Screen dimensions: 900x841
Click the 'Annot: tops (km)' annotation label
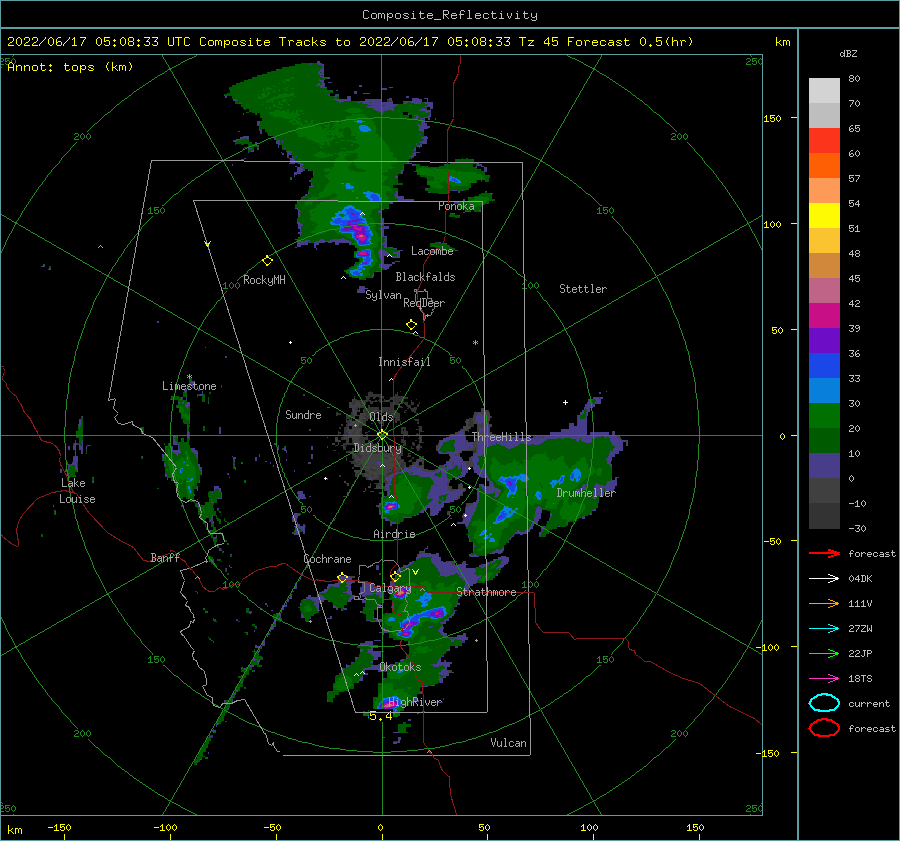(x=70, y=67)
